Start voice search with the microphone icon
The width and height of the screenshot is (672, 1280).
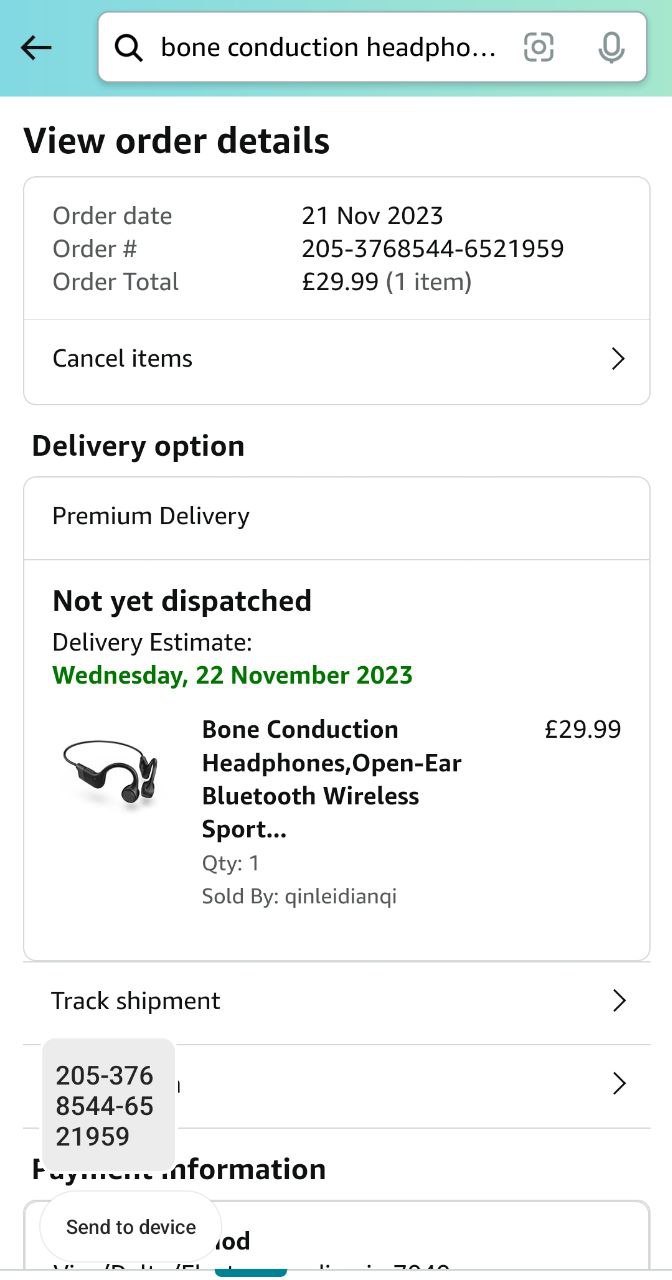[611, 47]
